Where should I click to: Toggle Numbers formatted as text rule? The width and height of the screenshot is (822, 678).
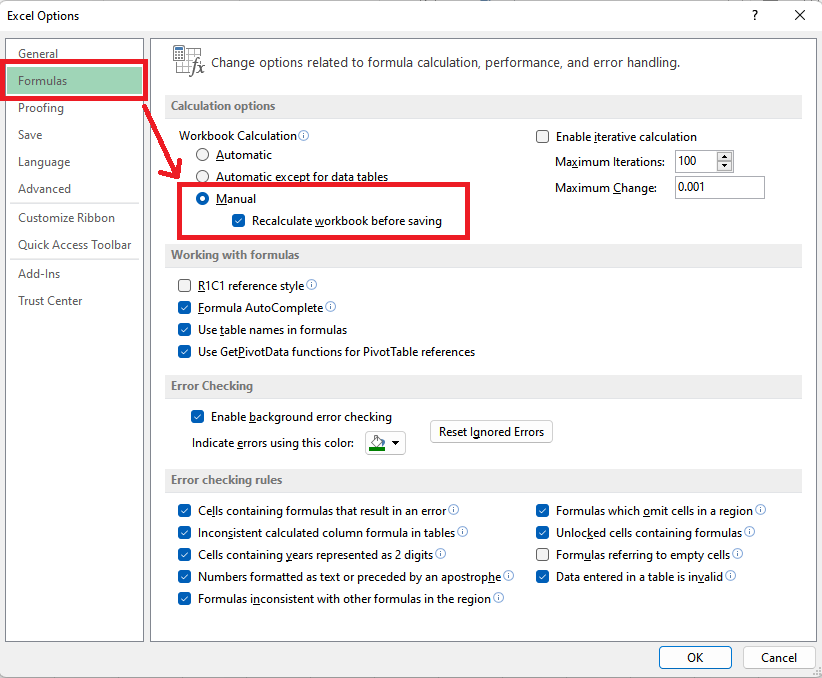(x=185, y=577)
